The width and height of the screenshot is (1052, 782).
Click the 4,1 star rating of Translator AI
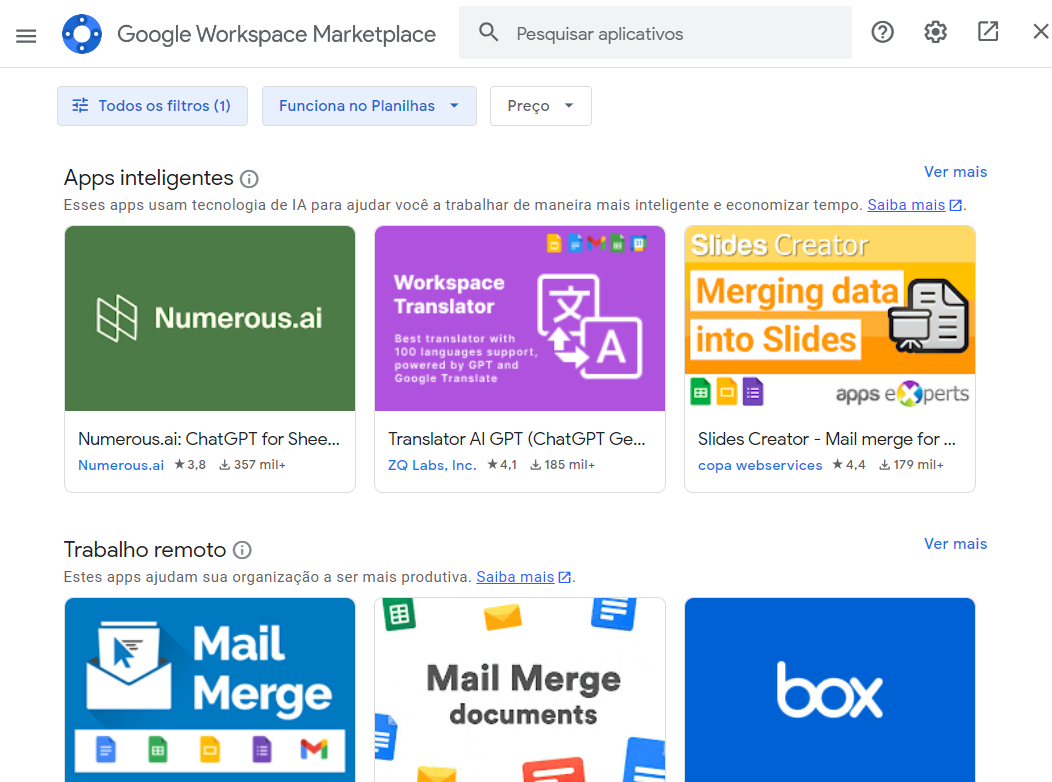[x=502, y=465]
